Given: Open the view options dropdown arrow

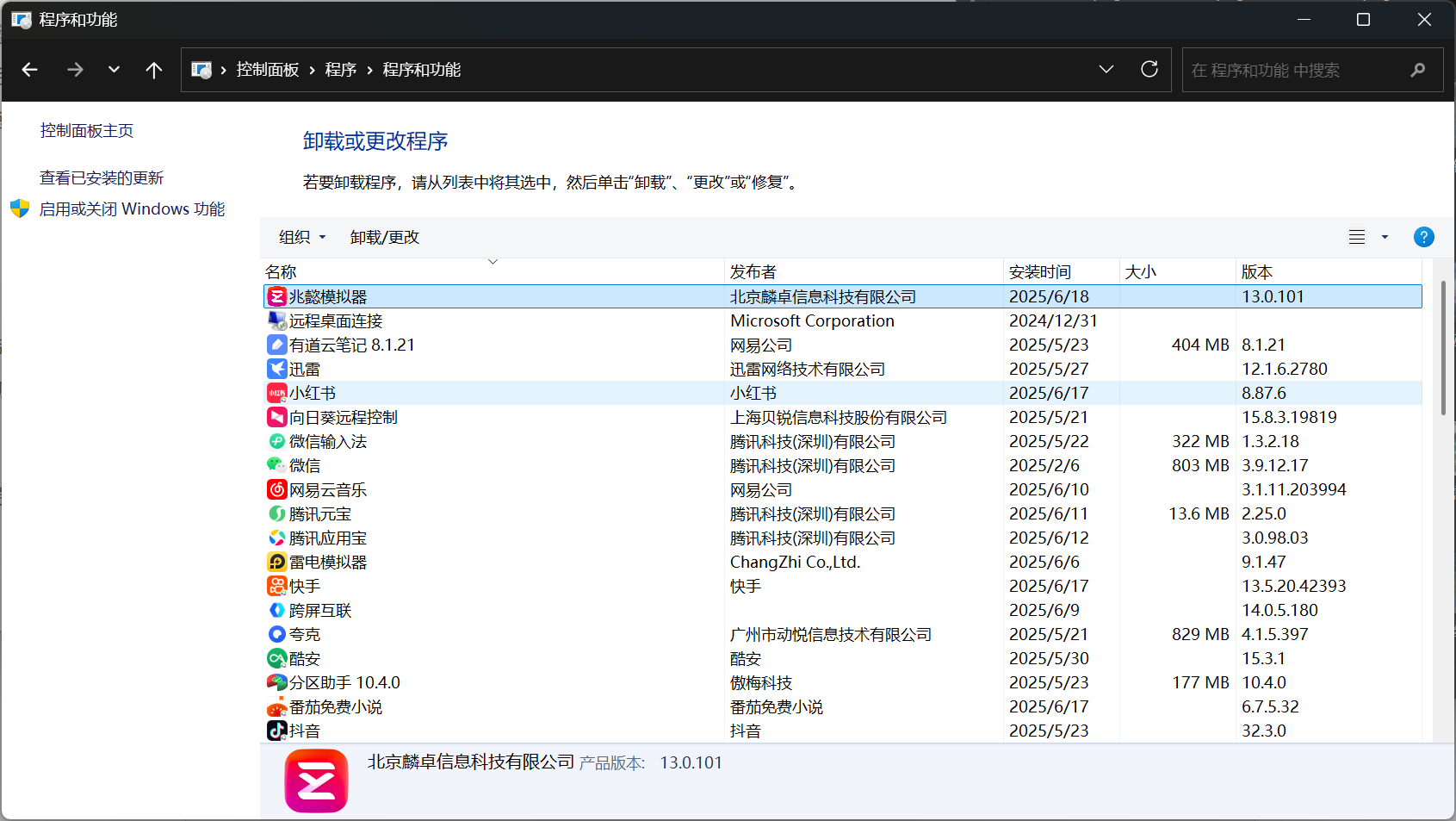Looking at the screenshot, I should point(1385,237).
